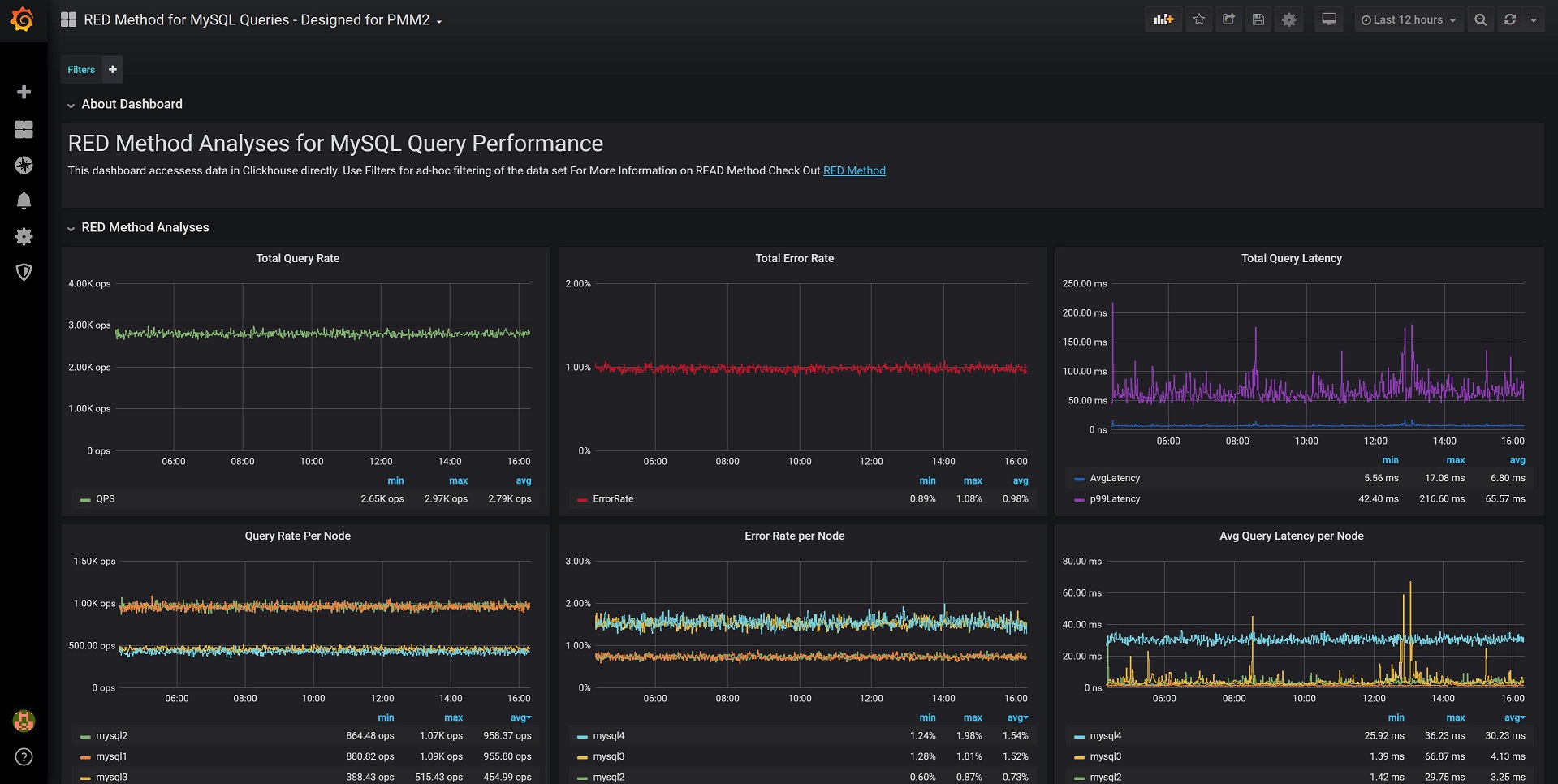1558x784 pixels.
Task: Refresh the dashboard with the refresh icon
Action: [x=1510, y=19]
